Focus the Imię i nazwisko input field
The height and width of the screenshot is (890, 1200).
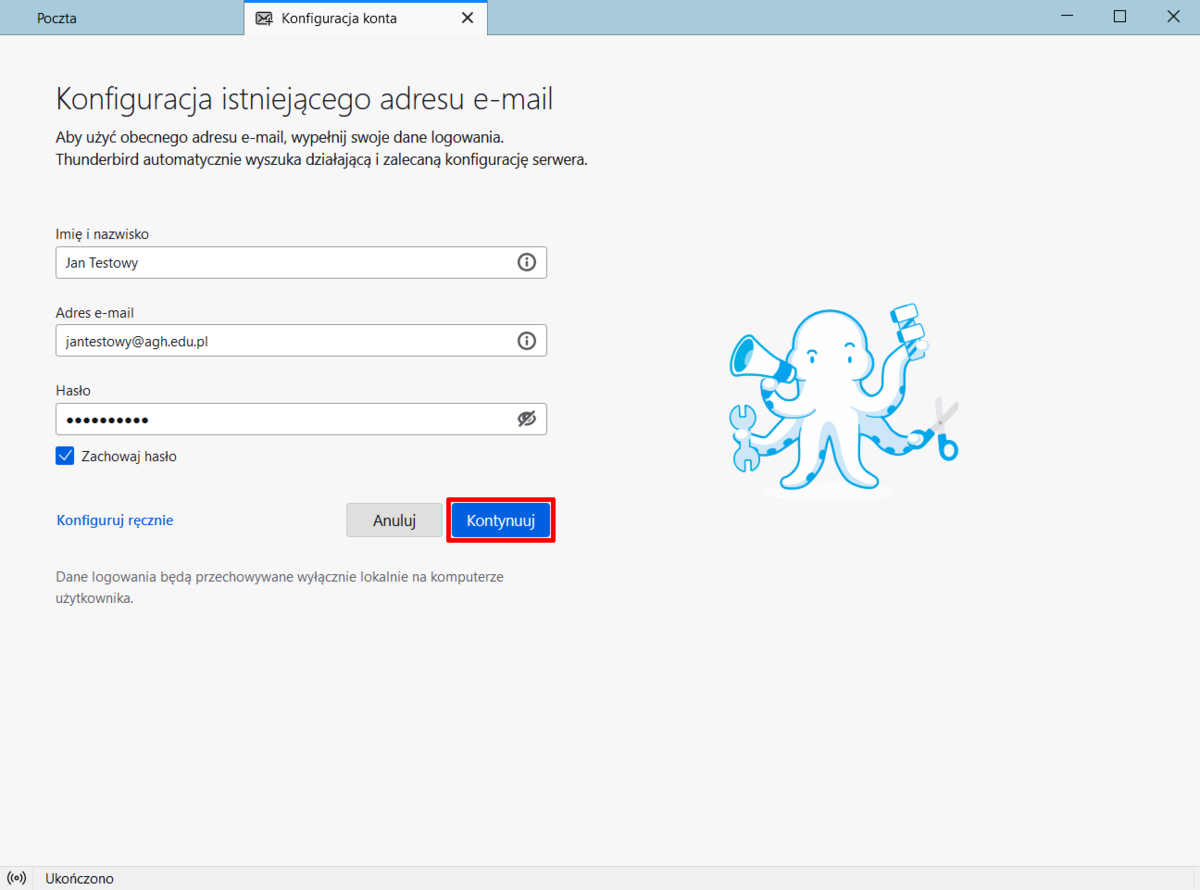click(x=280, y=263)
